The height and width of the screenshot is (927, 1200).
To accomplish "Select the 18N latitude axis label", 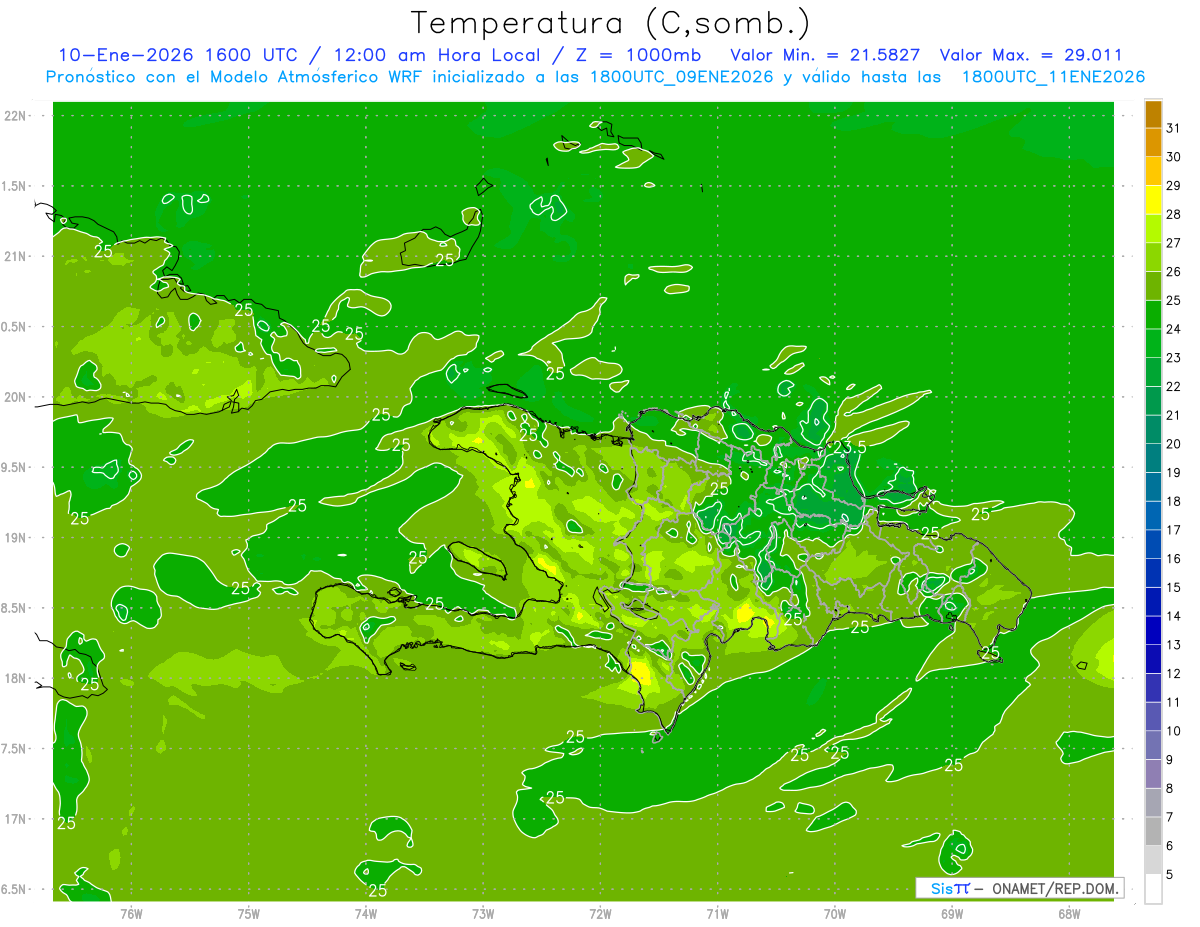I will coord(17,679).
